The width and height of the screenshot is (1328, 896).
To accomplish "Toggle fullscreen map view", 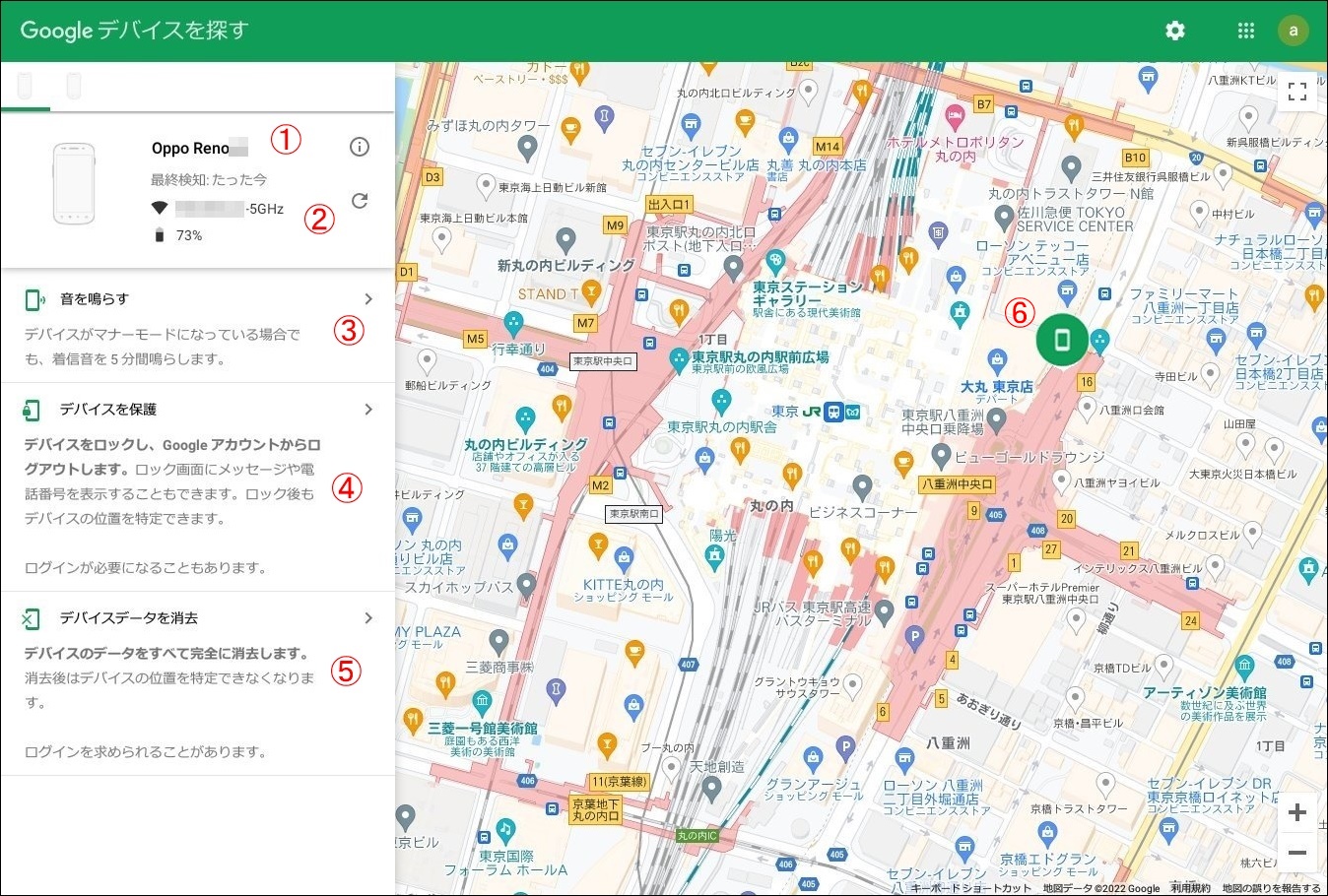I will pos(1297,92).
